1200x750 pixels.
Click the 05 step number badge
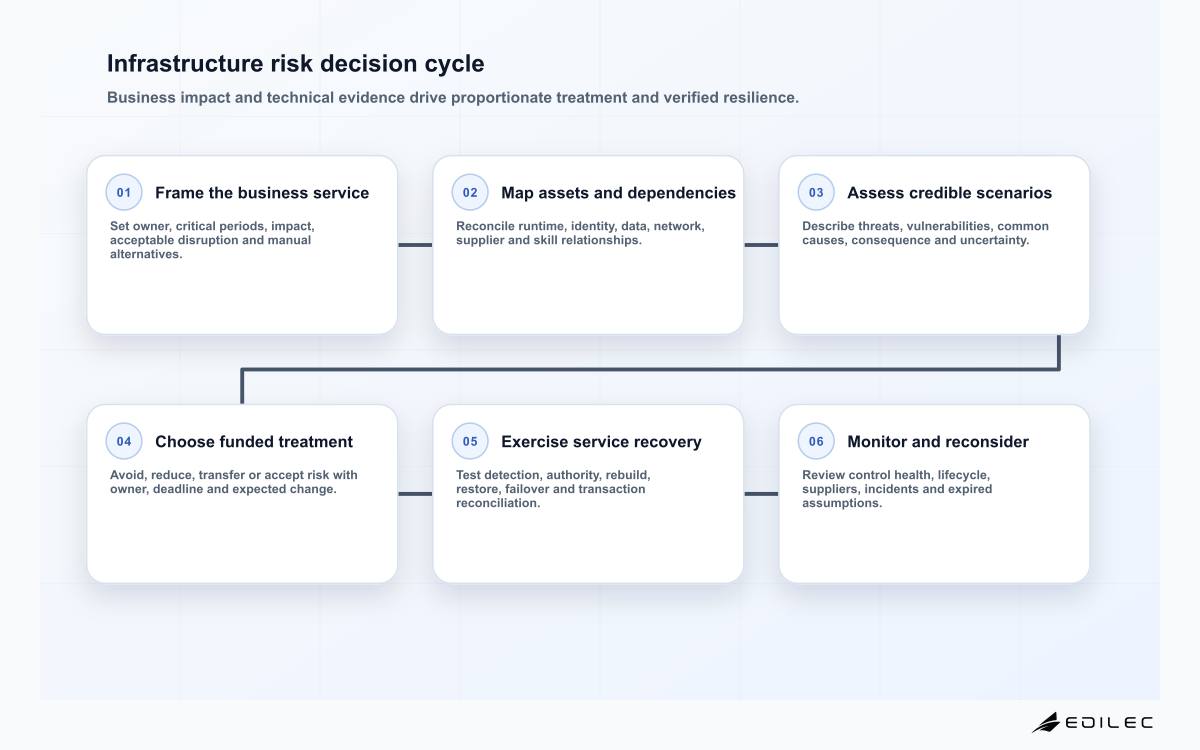pos(470,441)
